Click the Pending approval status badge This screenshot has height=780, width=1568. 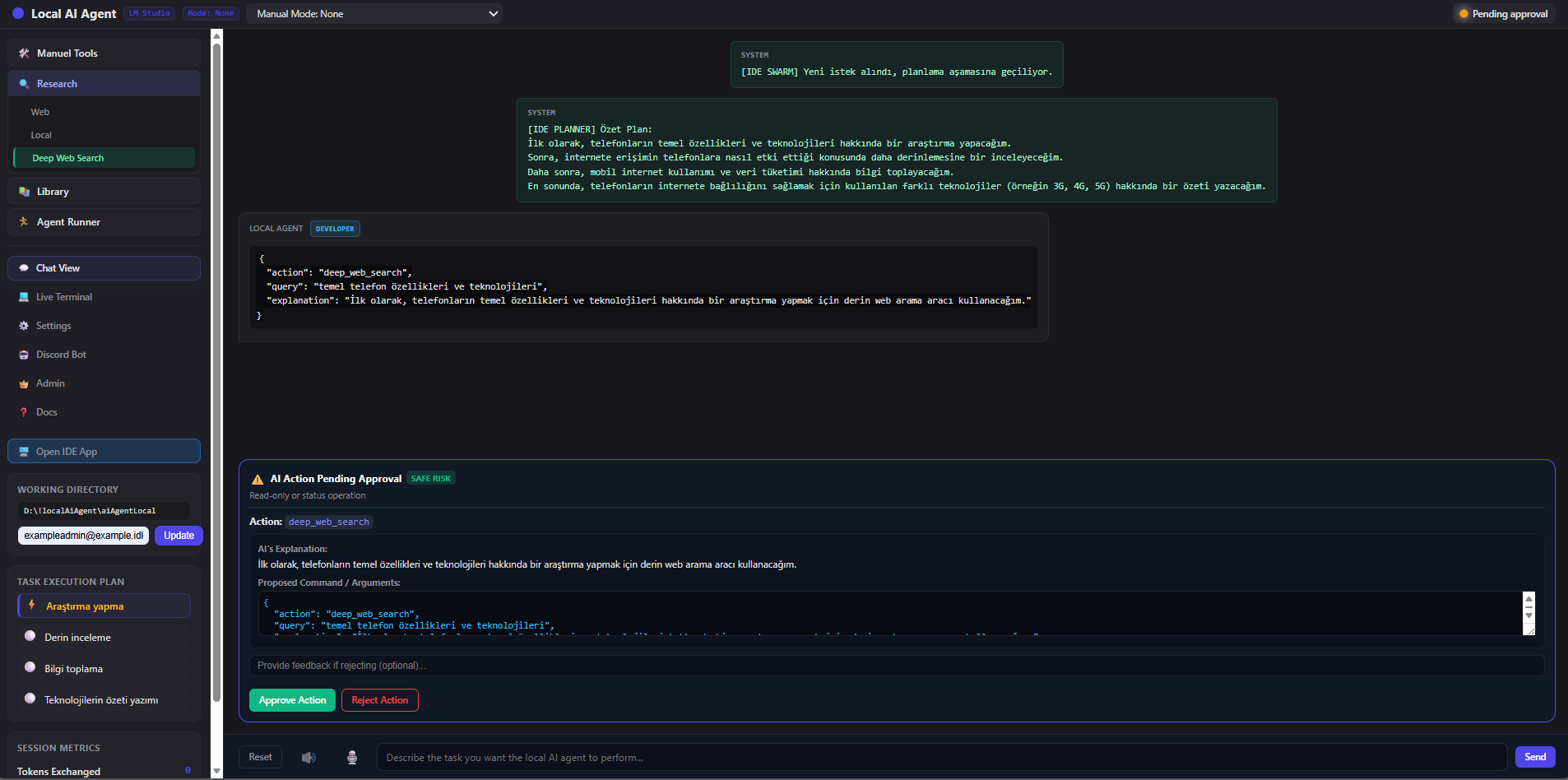click(x=1503, y=14)
